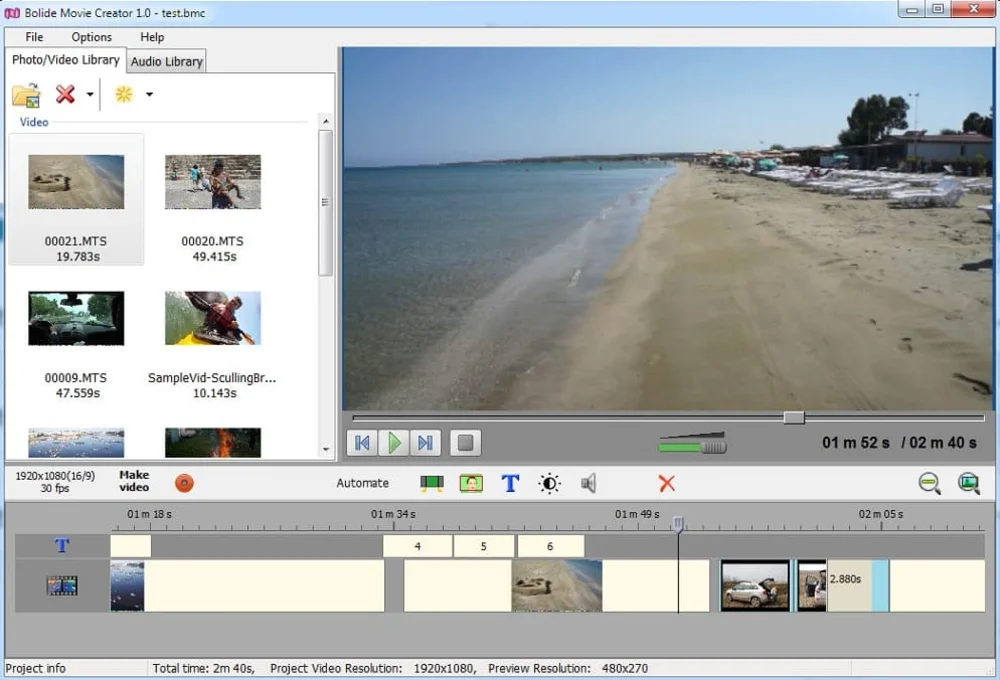Click the picture-in-picture overlay icon
1000x680 pixels.
[x=471, y=483]
